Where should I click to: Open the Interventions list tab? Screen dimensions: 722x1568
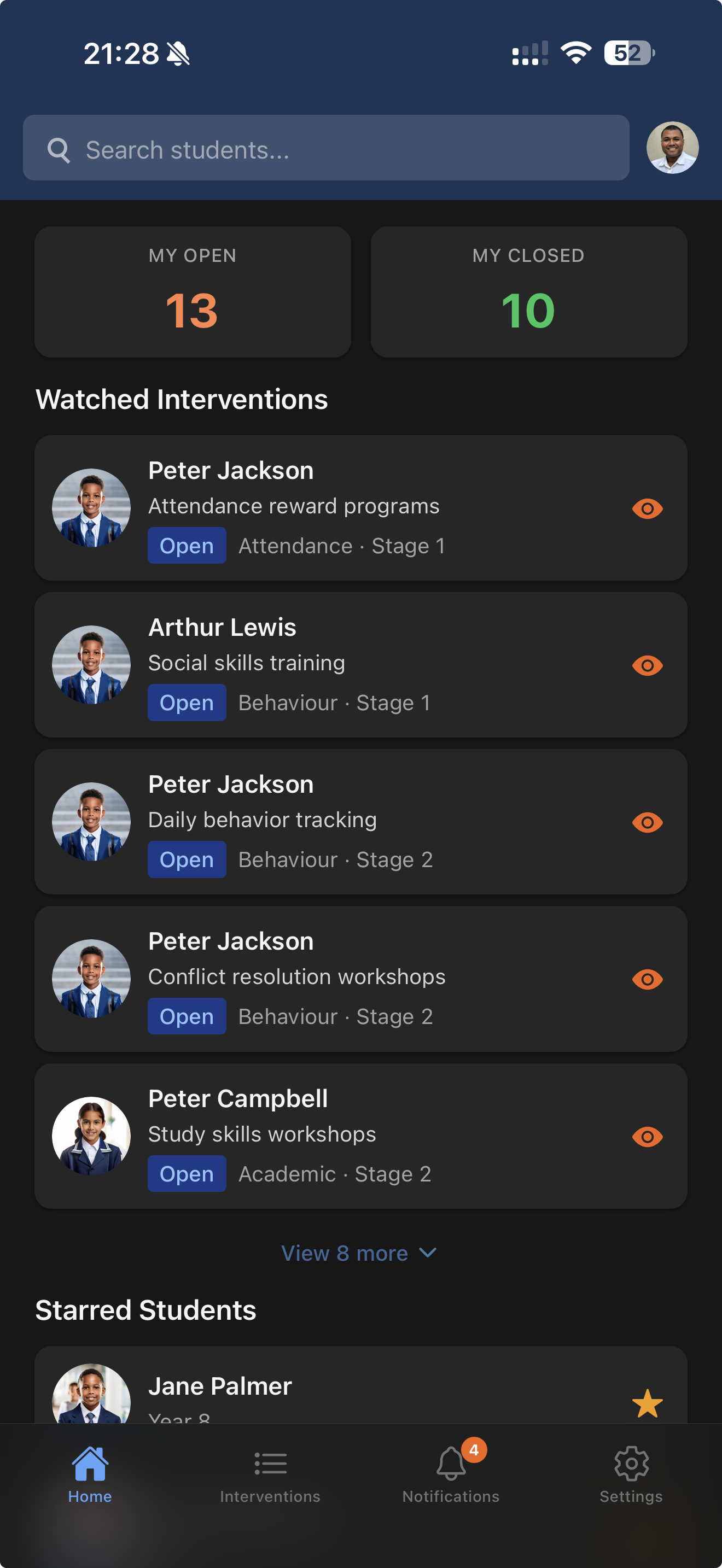(270, 1464)
